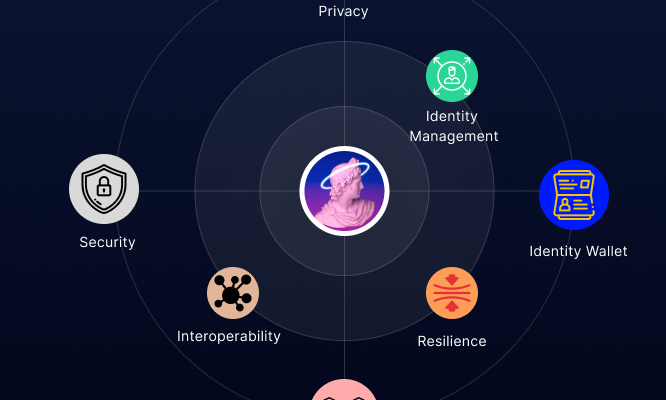Open the Security text label

coord(107,242)
